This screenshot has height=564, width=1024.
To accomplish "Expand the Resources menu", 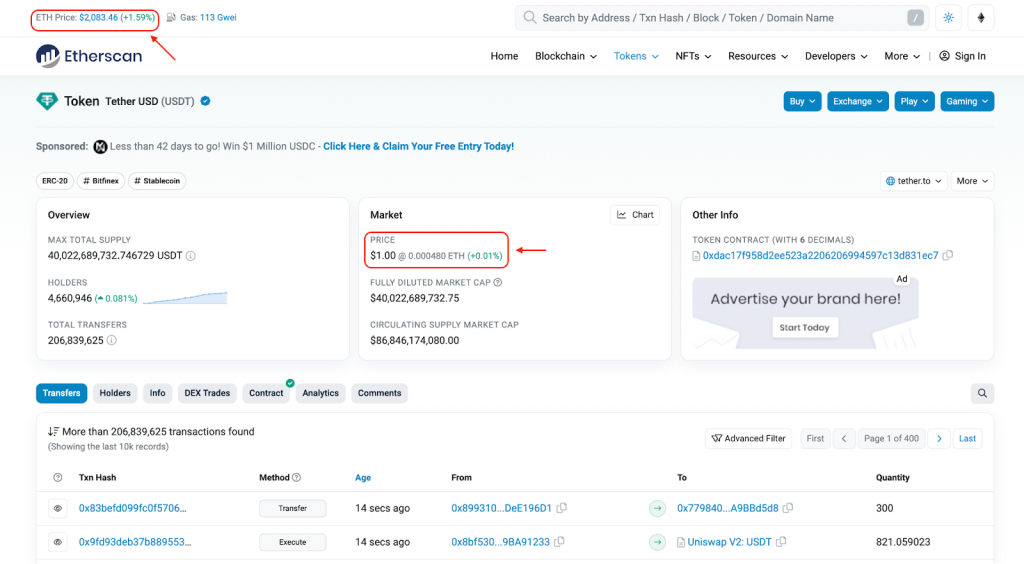I will point(758,56).
